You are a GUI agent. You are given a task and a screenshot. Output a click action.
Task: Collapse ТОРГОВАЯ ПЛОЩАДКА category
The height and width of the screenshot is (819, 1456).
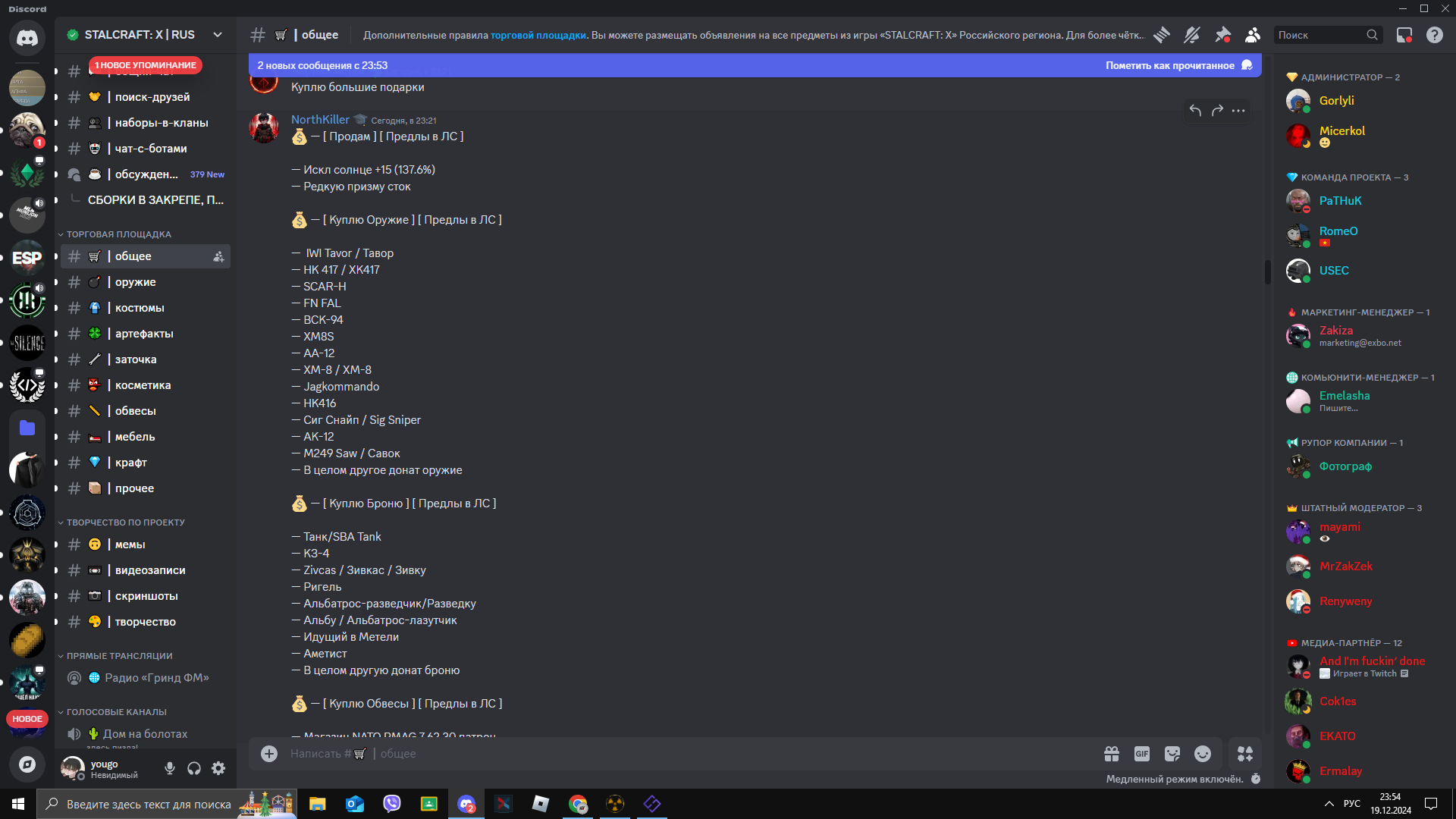point(118,234)
